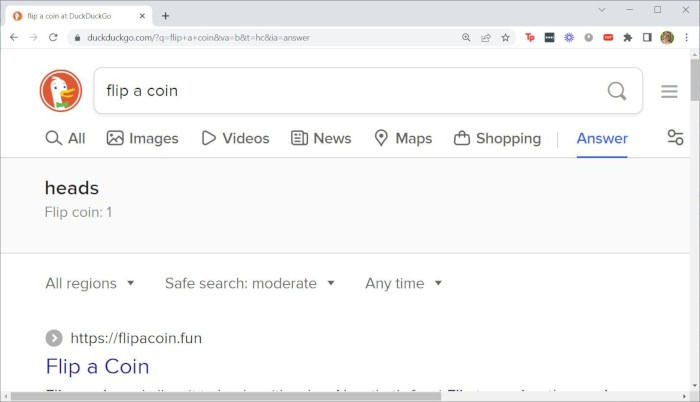Open the Safe search: moderate dropdown
Image resolution: width=700 pixels, height=402 pixels.
[x=250, y=283]
